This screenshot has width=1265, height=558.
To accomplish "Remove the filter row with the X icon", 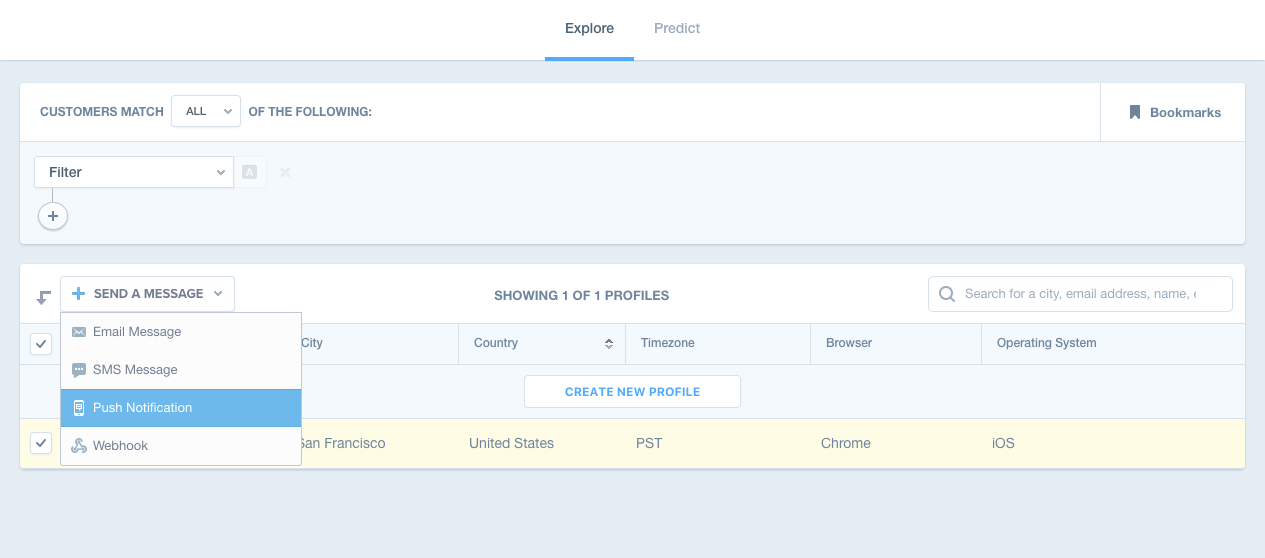I will pyautogui.click(x=285, y=172).
